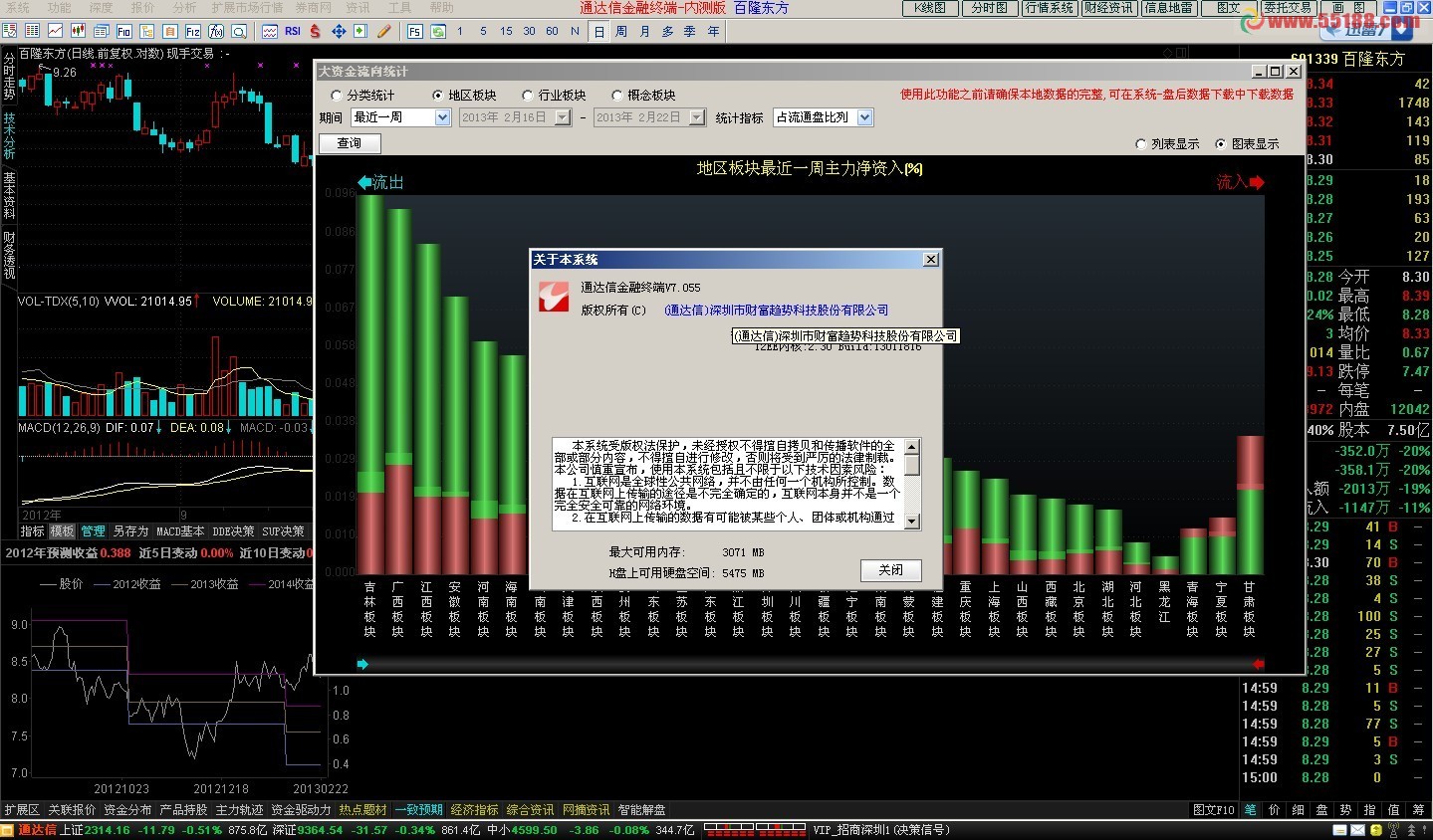Click the magnifier search toolbar icon
The image size is (1433, 840).
point(239,31)
